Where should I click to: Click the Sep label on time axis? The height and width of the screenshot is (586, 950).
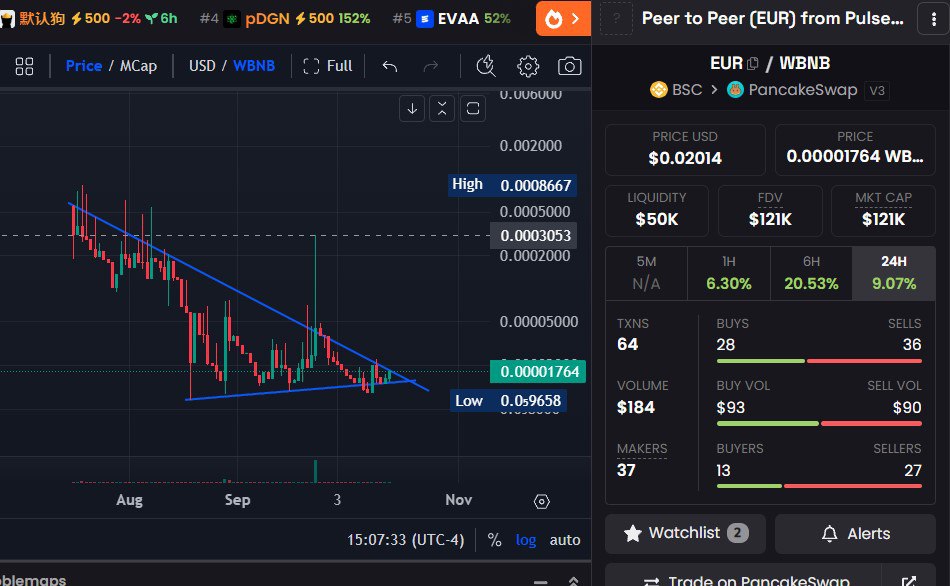[238, 500]
